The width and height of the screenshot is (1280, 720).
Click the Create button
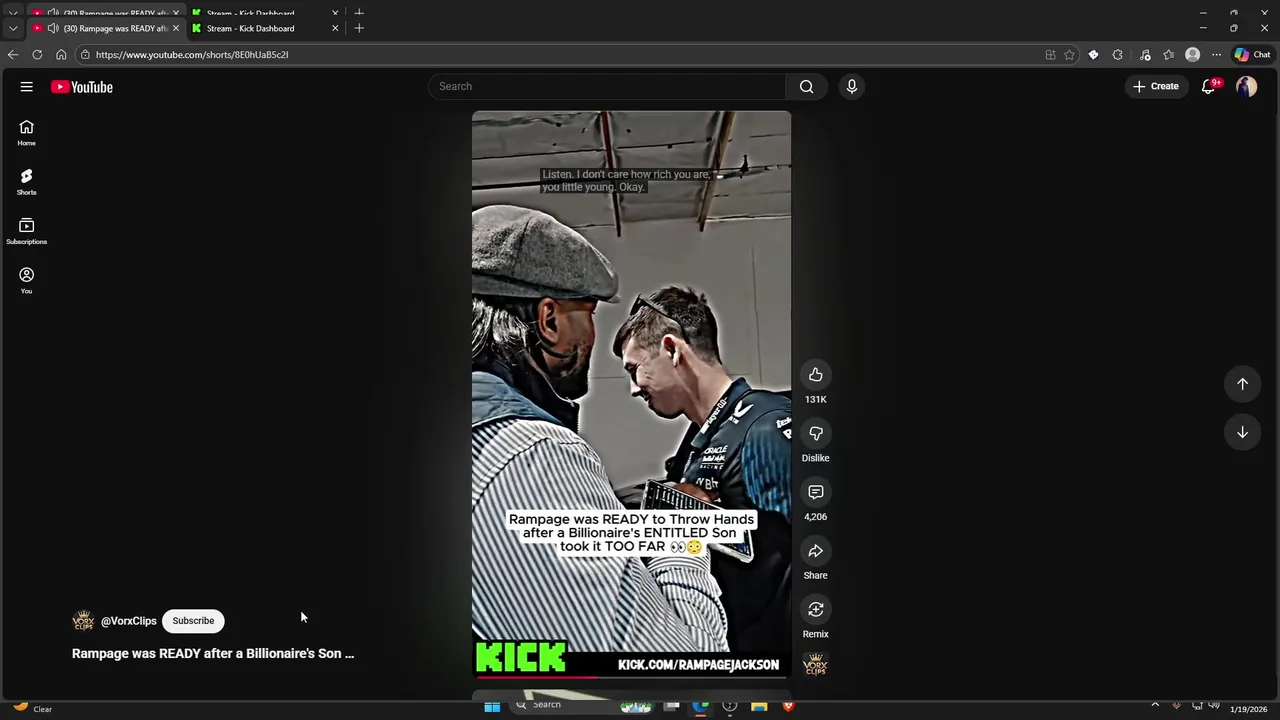coord(1156,87)
